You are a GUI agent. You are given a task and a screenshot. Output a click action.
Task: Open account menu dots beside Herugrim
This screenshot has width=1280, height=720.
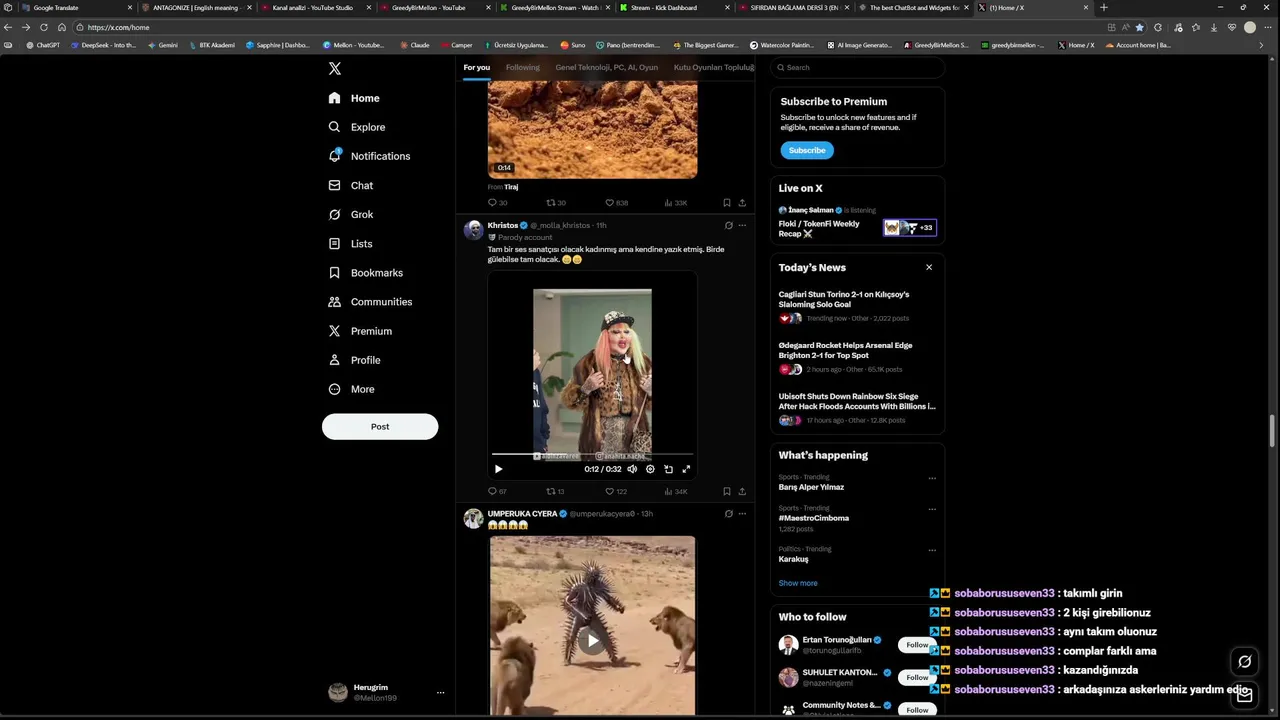(x=440, y=692)
